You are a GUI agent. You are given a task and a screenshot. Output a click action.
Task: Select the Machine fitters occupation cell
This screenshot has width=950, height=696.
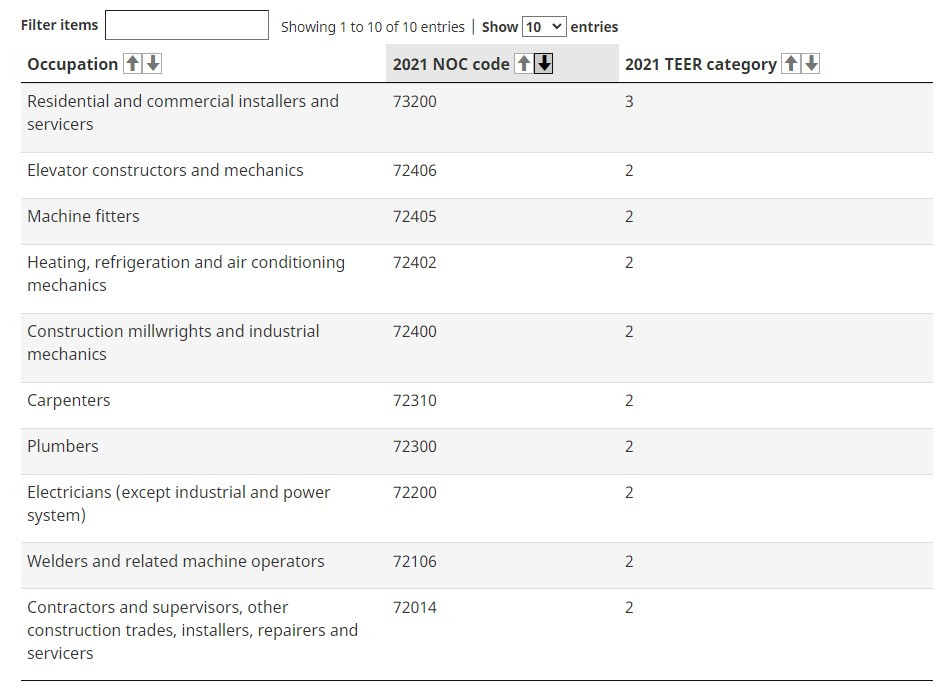click(x=83, y=217)
